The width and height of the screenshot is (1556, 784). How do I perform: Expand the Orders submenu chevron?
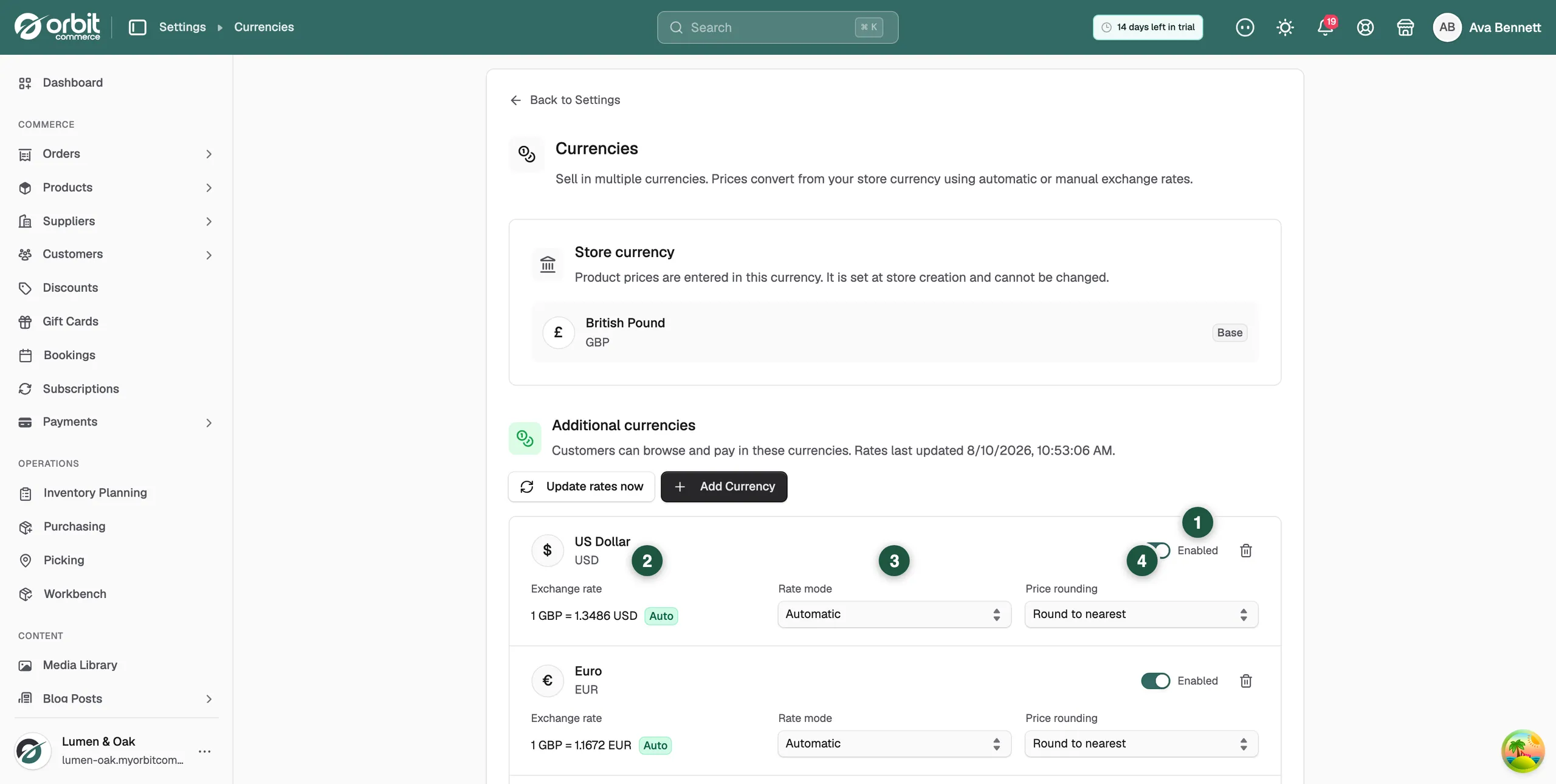pyautogui.click(x=209, y=154)
